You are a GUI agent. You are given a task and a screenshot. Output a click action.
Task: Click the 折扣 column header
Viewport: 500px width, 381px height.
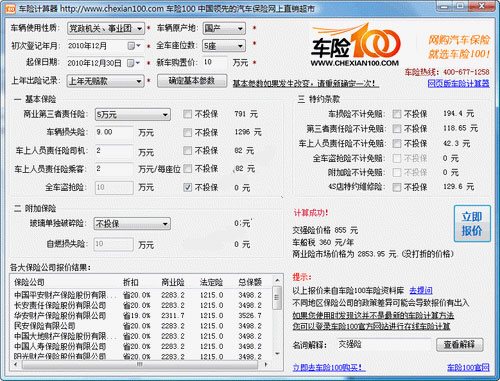tap(131, 282)
